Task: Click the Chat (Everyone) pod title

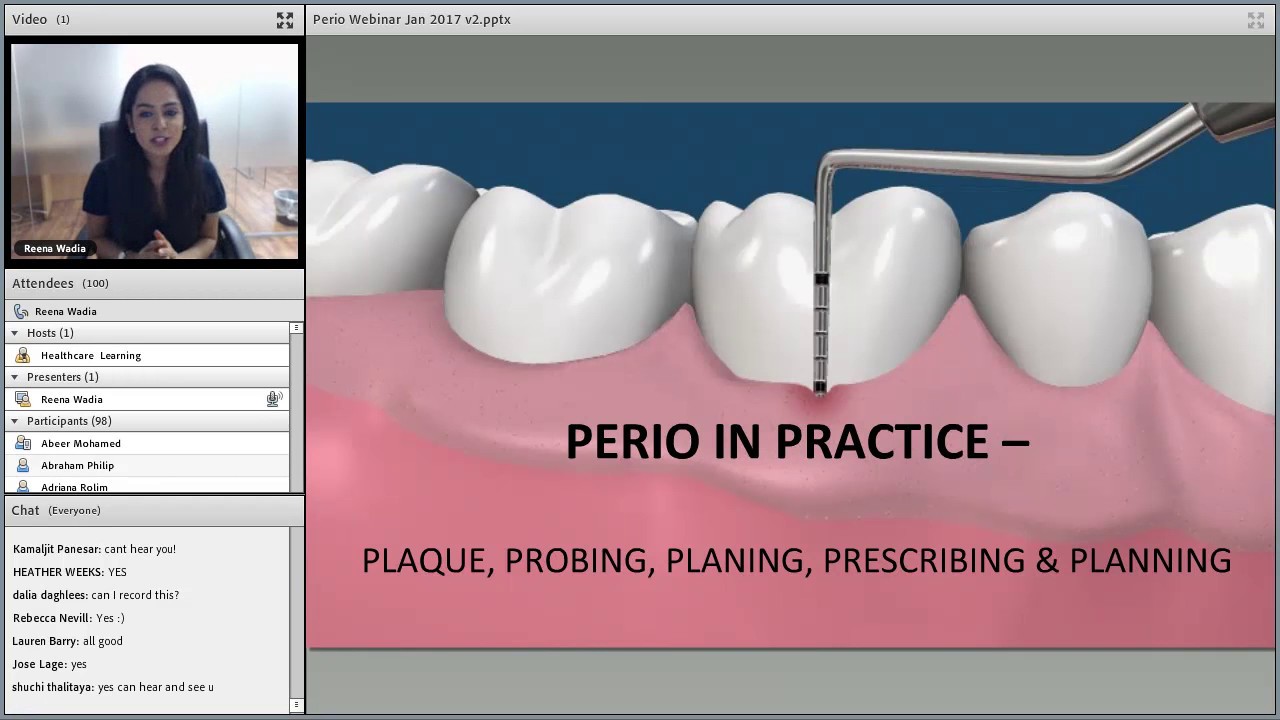Action: [x=56, y=510]
